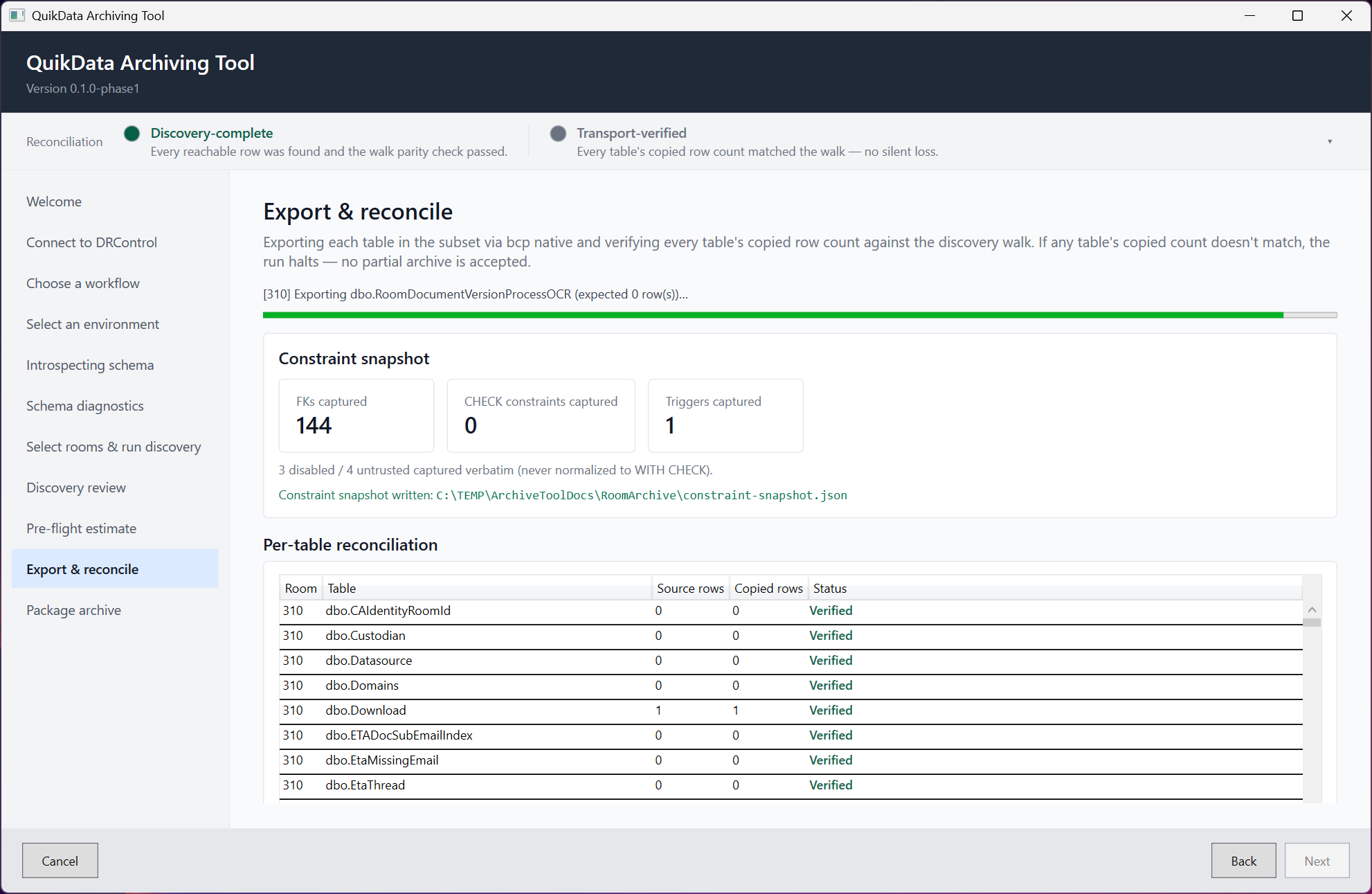Select the dbo.EtaMissingEmail row

[791, 760]
